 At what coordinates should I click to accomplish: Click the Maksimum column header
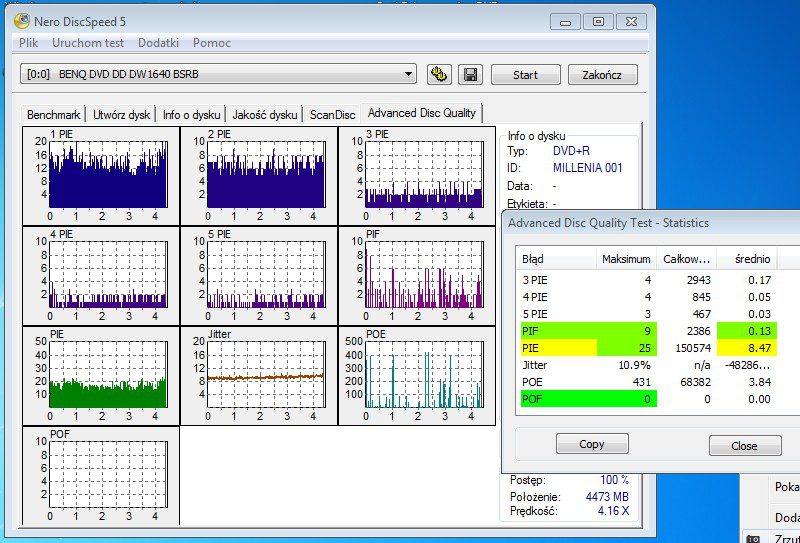626,259
